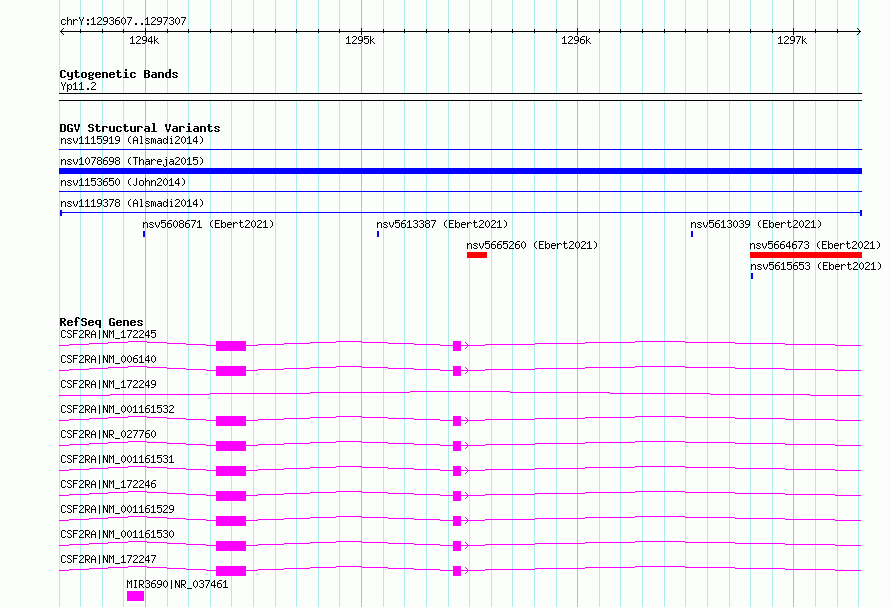Click the red nsv5665260 variant bar
The image size is (890, 607).
click(477, 255)
